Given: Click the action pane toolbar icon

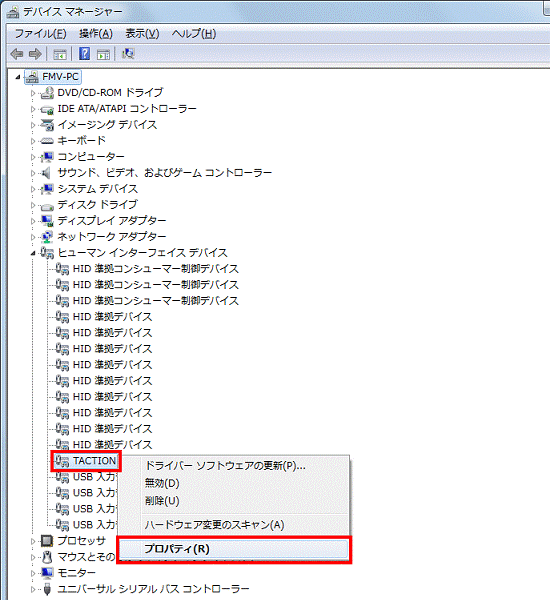Looking at the screenshot, I should click(103, 54).
